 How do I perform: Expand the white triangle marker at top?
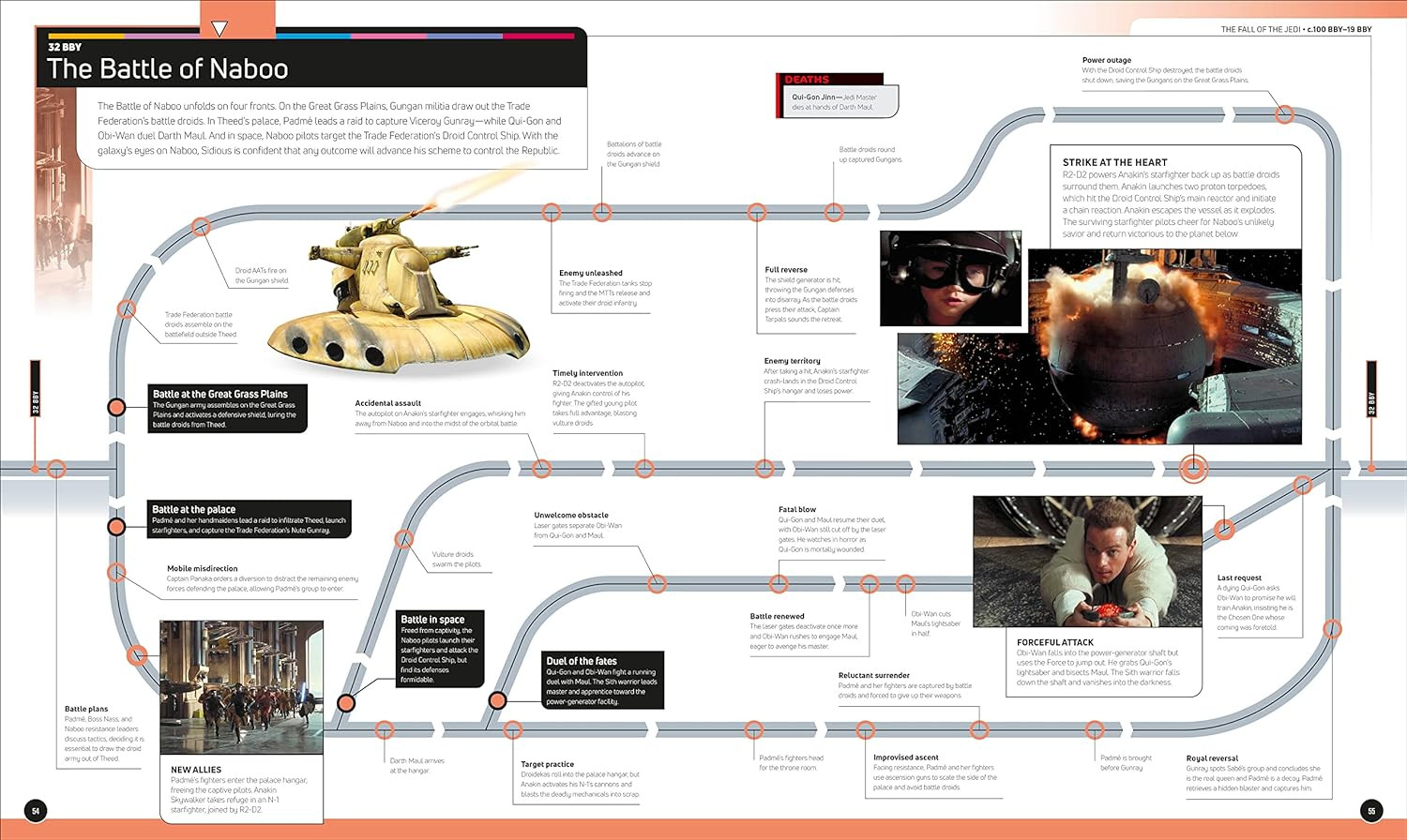[x=219, y=25]
